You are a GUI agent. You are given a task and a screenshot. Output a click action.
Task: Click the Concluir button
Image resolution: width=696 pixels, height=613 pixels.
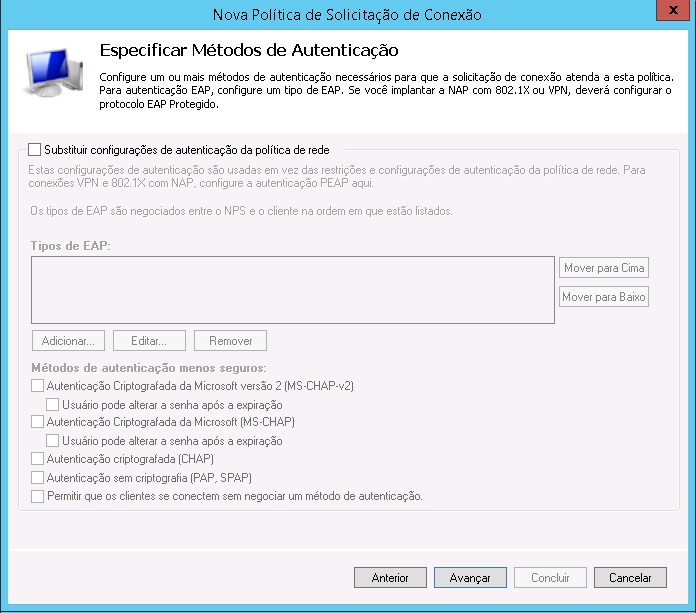(550, 577)
